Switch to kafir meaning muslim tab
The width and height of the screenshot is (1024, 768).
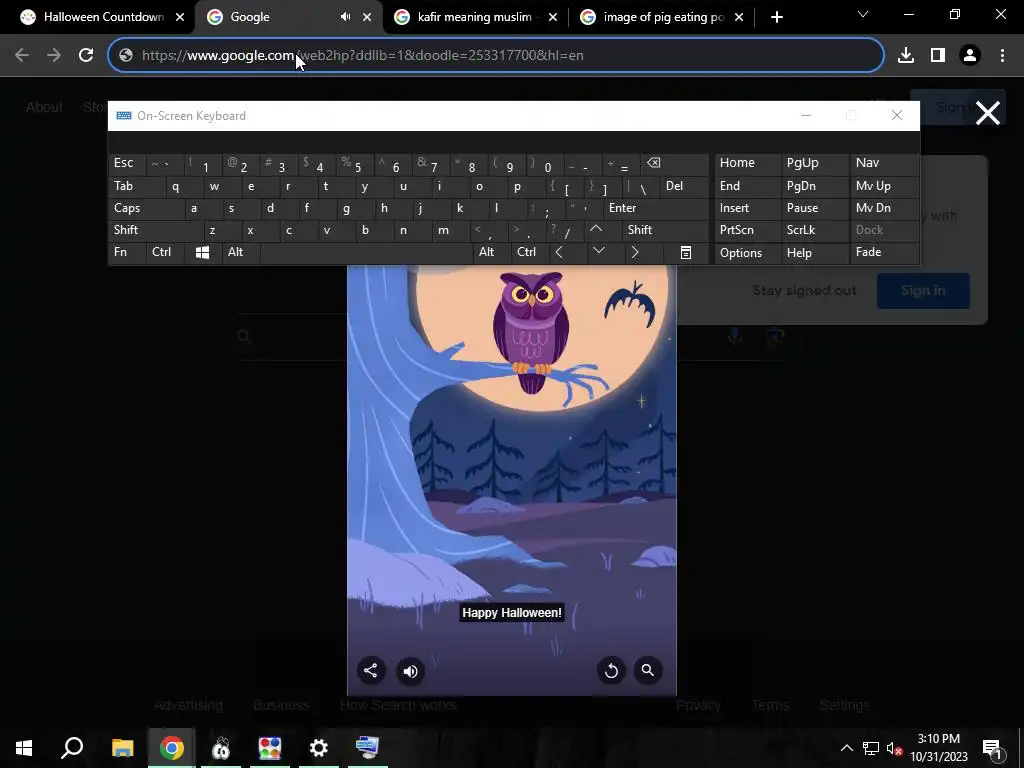pyautogui.click(x=474, y=17)
